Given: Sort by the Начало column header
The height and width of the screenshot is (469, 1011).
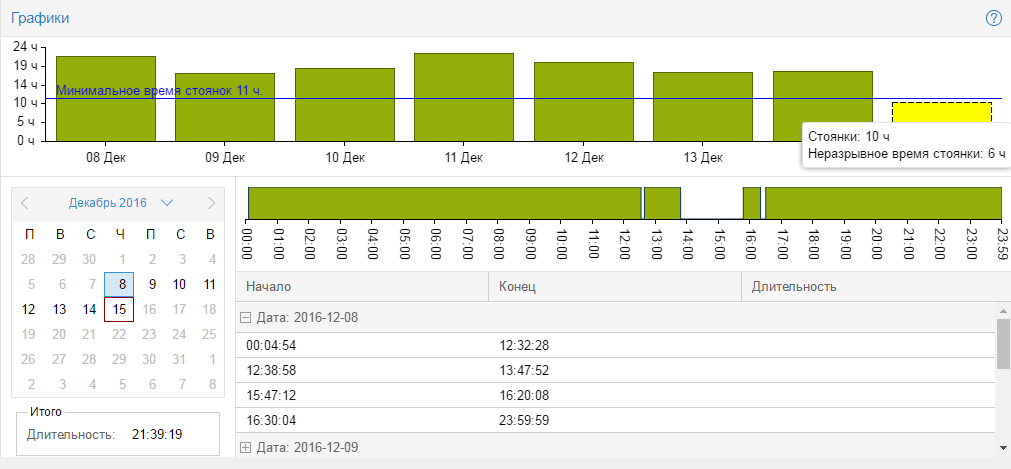Looking at the screenshot, I should (x=361, y=287).
